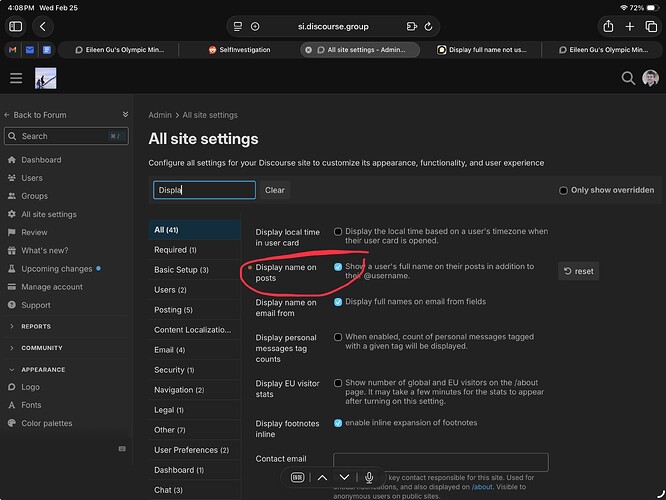Check Display EU visitor stats checkbox
Image resolution: width=666 pixels, height=500 pixels.
(338, 383)
